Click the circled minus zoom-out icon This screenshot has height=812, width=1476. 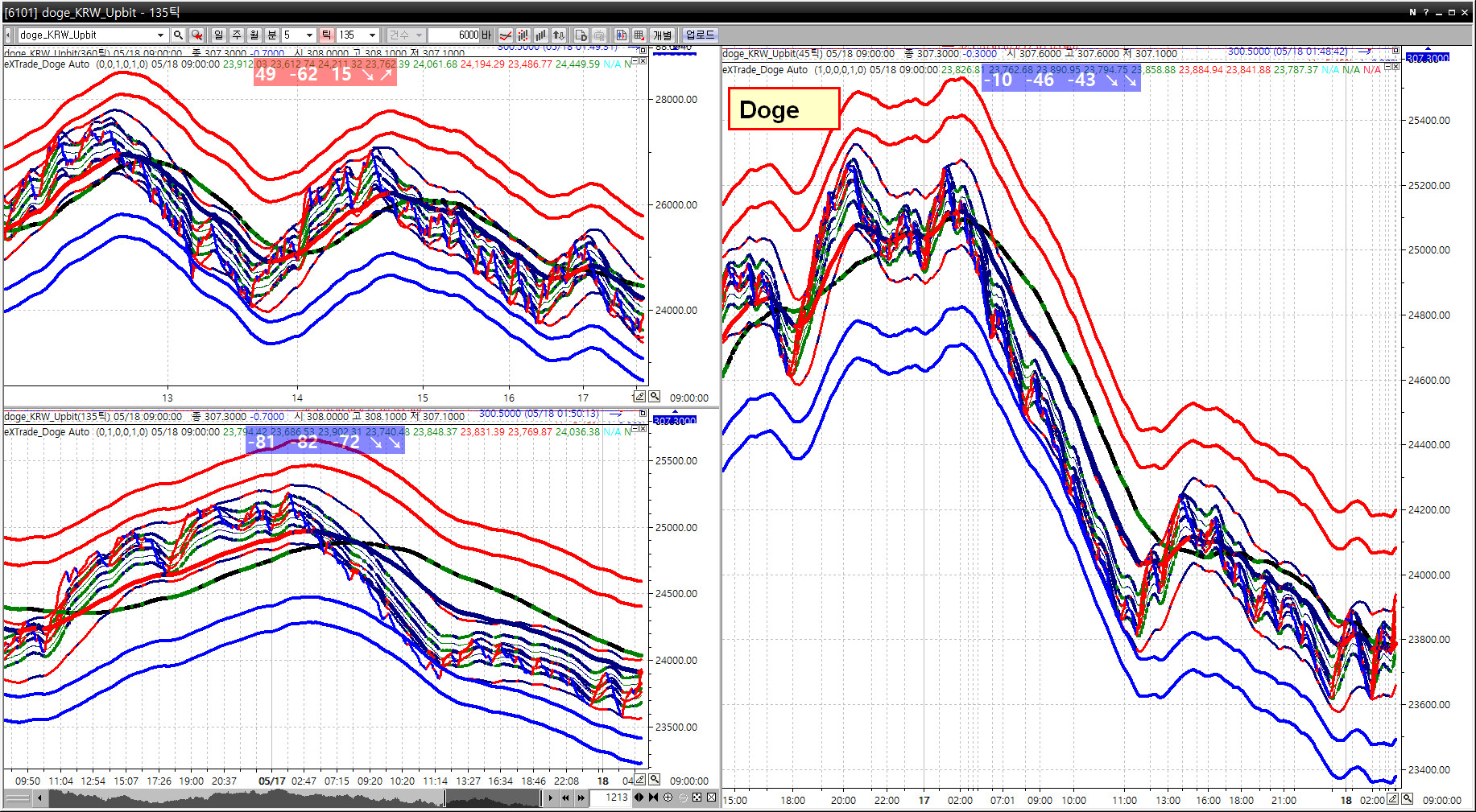click(x=683, y=798)
